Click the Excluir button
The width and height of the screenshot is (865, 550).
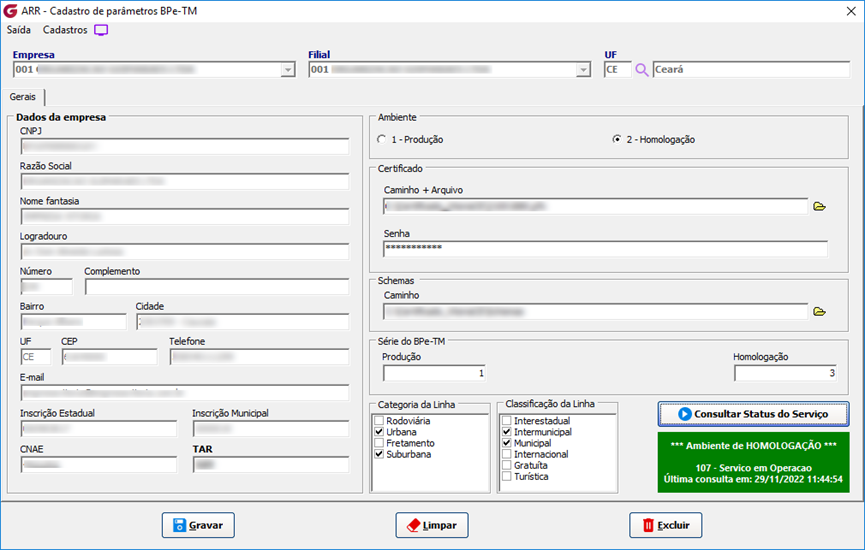click(666, 525)
